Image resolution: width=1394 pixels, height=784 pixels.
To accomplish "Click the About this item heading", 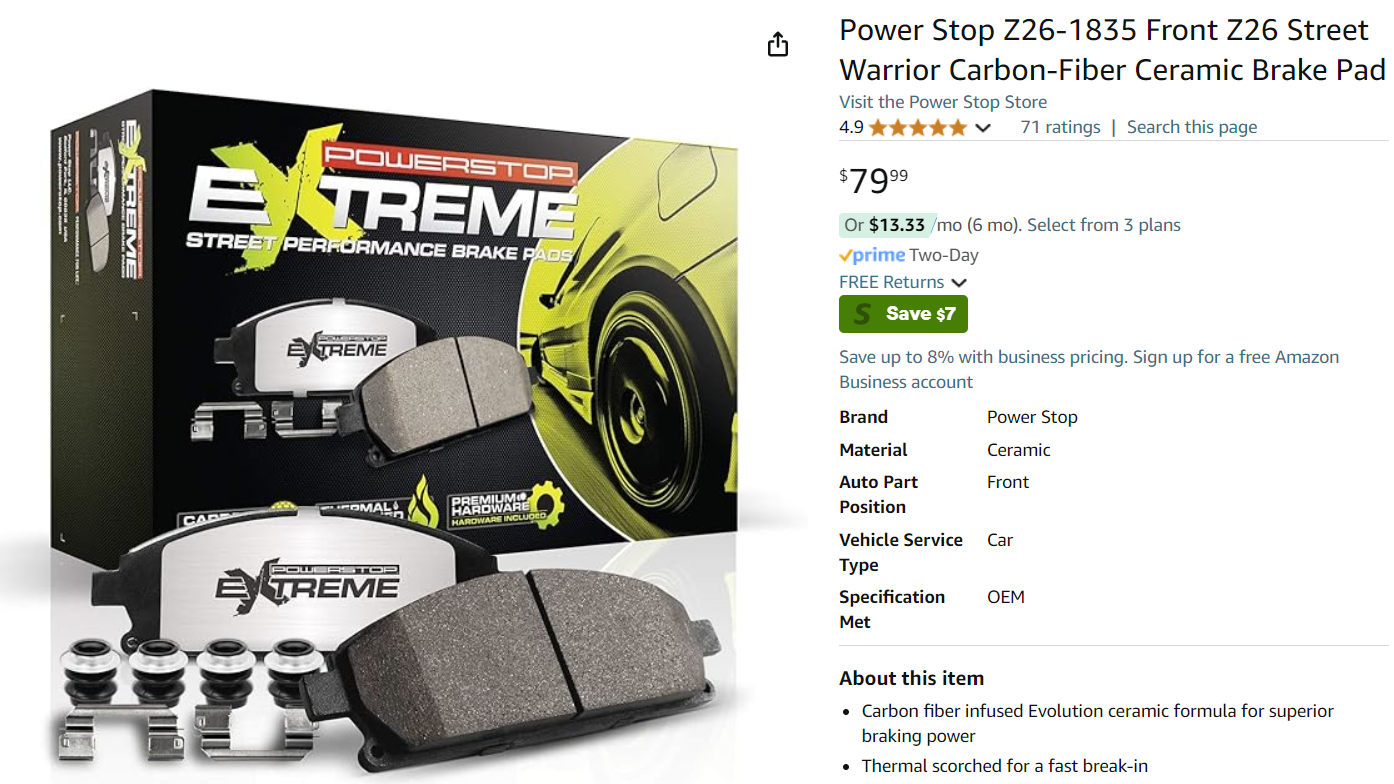I will (912, 678).
